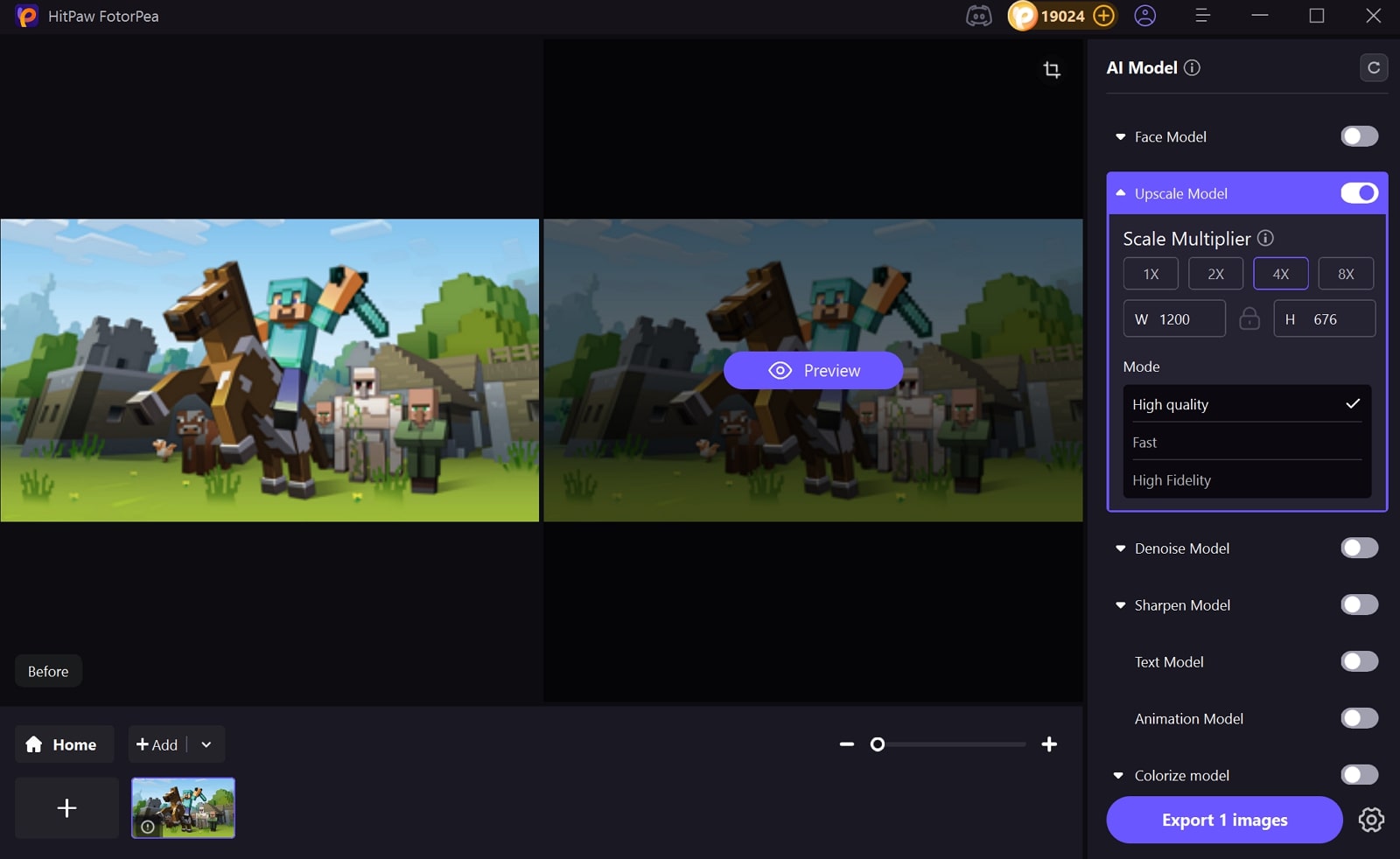This screenshot has height=859, width=1400.
Task: Select Fast mode option
Action: 1247,443
